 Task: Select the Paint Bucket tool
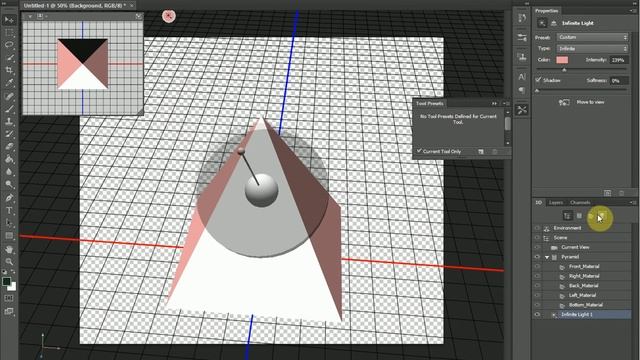tap(9, 159)
